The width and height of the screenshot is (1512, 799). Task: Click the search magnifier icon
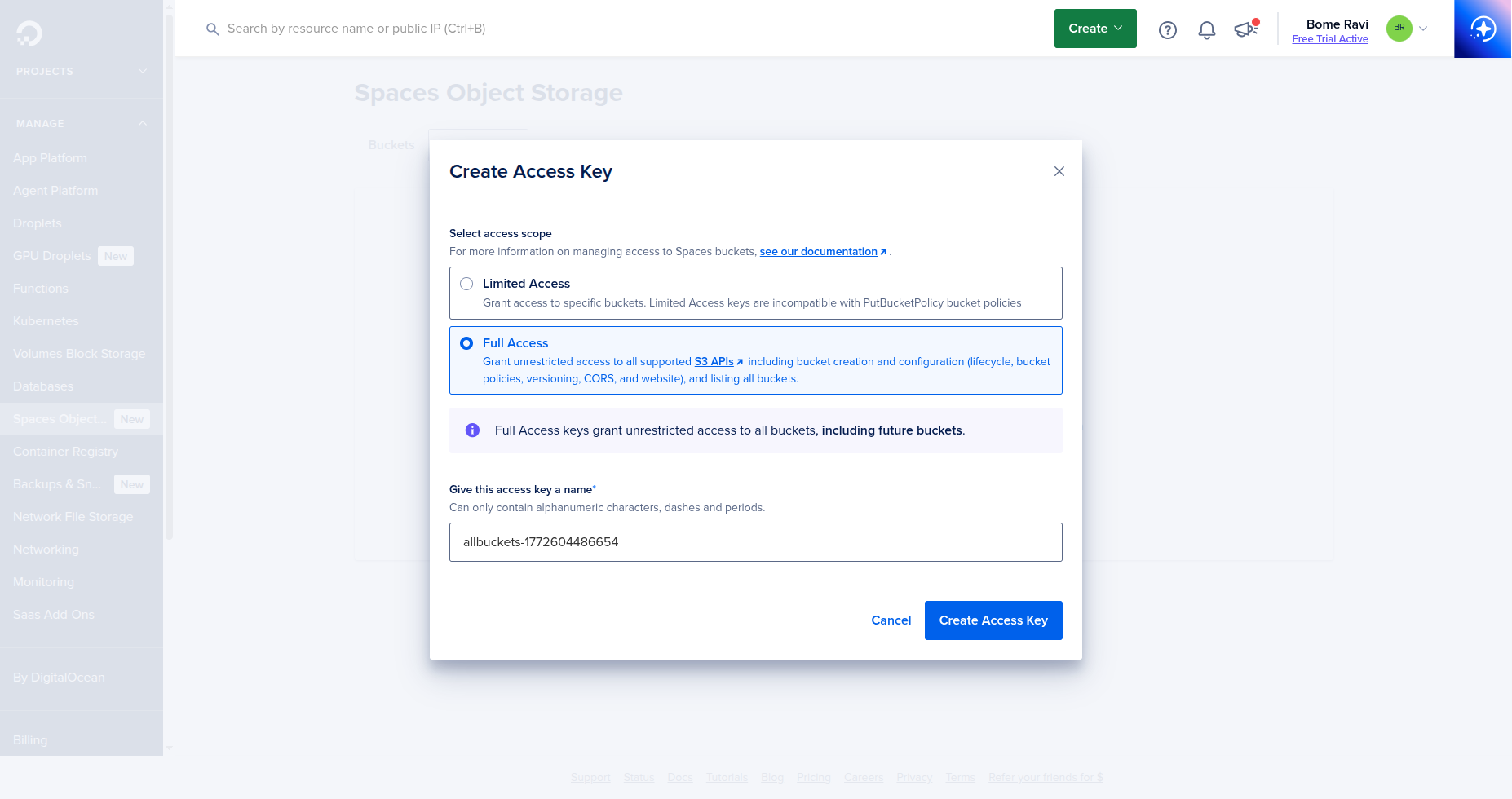212,29
